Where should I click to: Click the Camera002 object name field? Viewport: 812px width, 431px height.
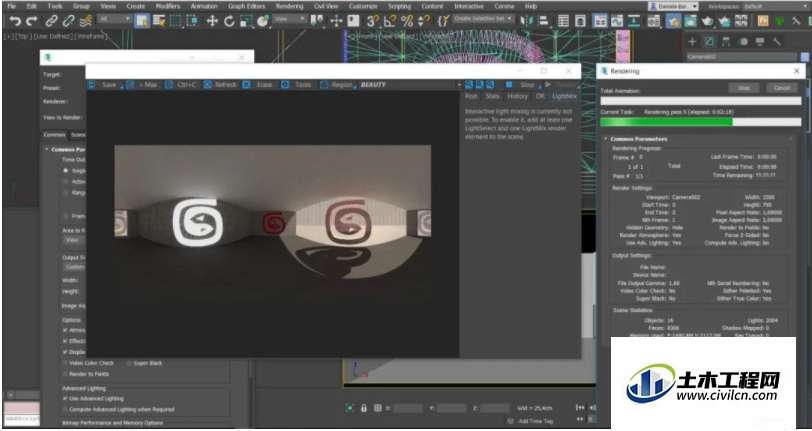click(x=742, y=57)
